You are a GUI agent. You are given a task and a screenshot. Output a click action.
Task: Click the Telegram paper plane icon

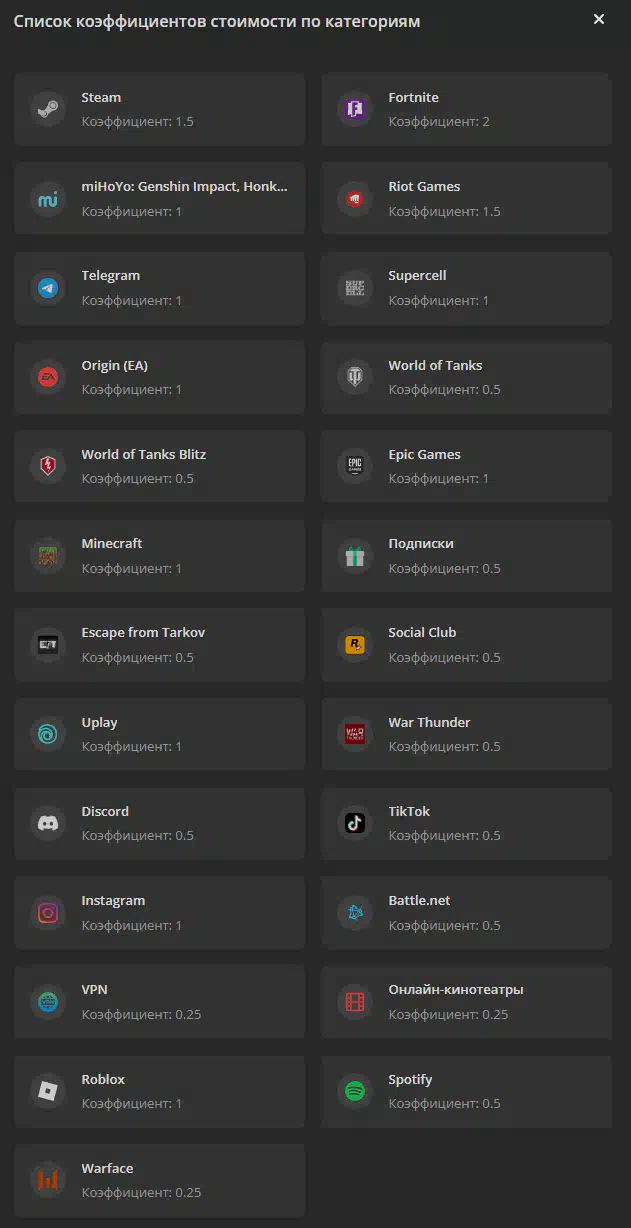pyautogui.click(x=47, y=288)
